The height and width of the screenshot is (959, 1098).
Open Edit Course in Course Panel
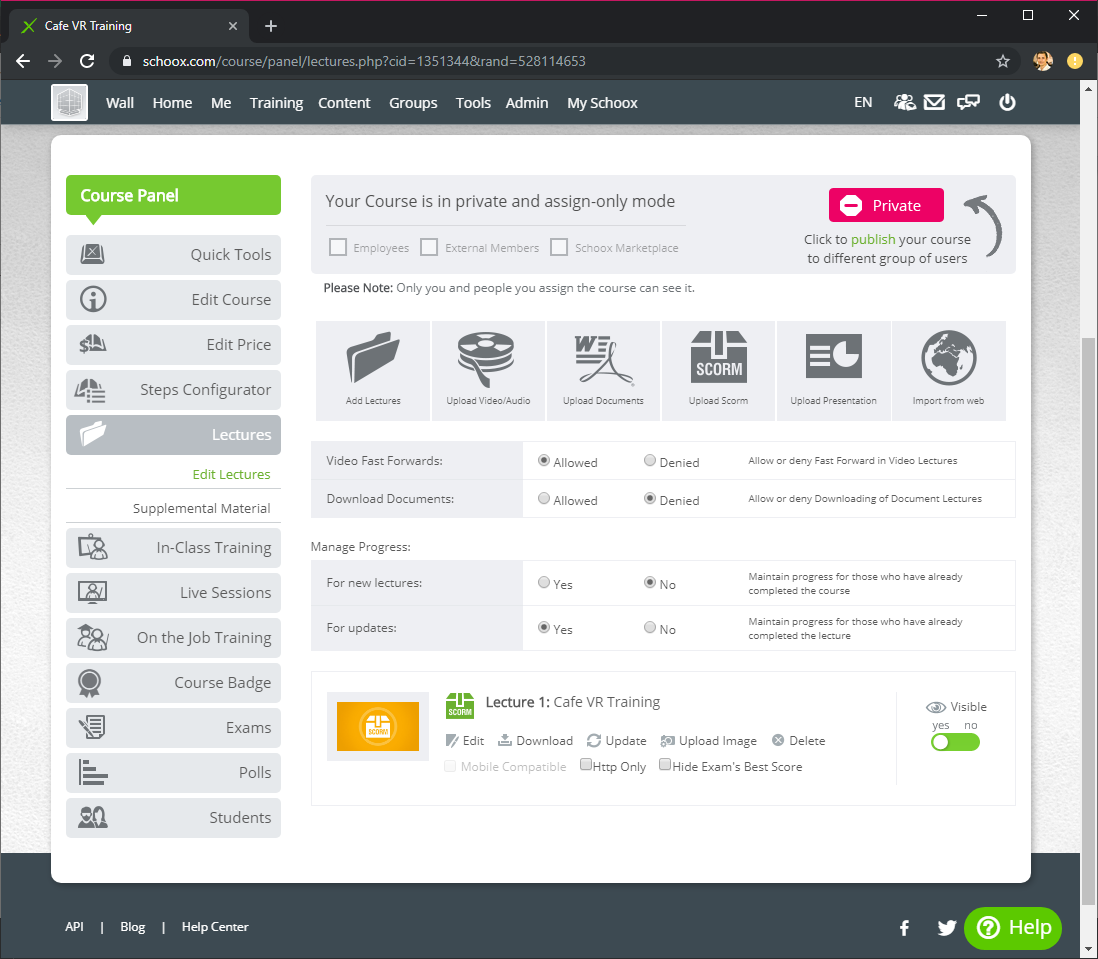click(x=174, y=300)
